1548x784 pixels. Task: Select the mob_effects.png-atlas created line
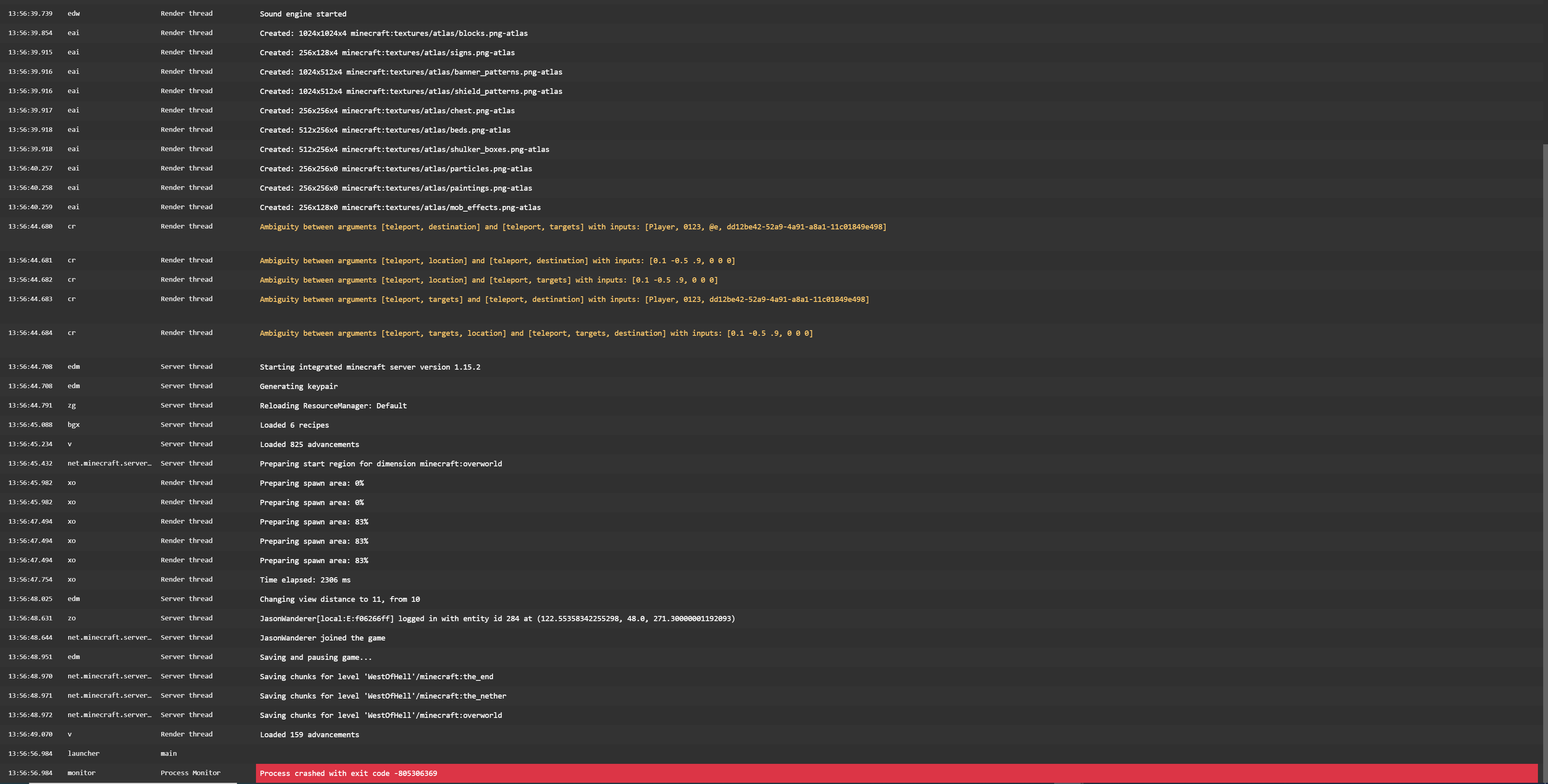(x=399, y=207)
